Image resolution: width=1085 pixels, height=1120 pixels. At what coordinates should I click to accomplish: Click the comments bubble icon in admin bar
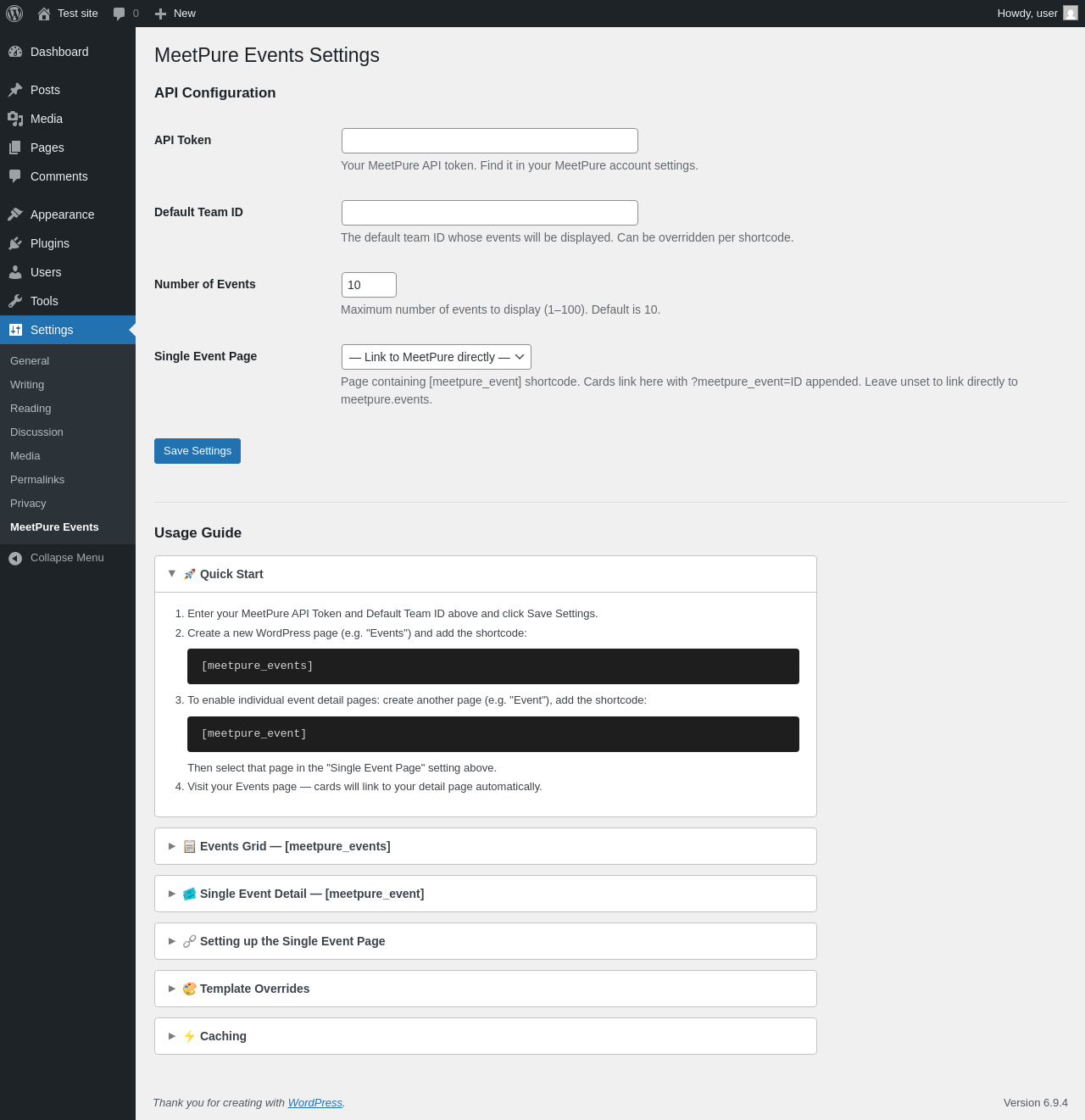[x=120, y=14]
